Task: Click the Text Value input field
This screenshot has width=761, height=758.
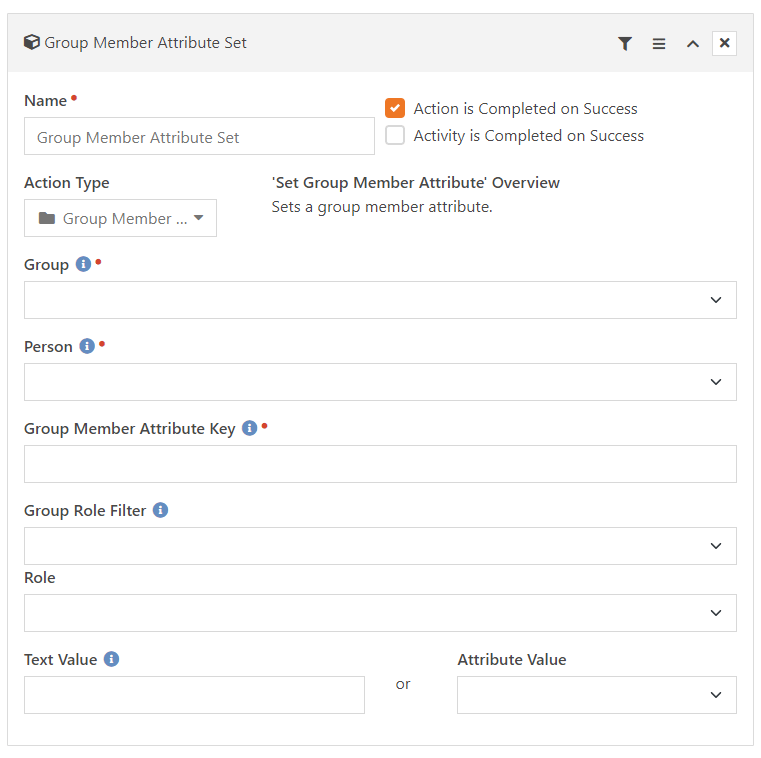Action: [x=195, y=695]
